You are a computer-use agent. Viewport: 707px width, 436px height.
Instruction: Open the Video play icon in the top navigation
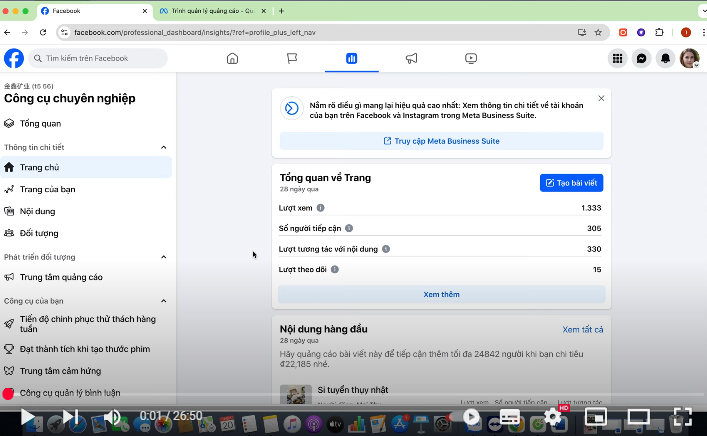[x=471, y=59]
